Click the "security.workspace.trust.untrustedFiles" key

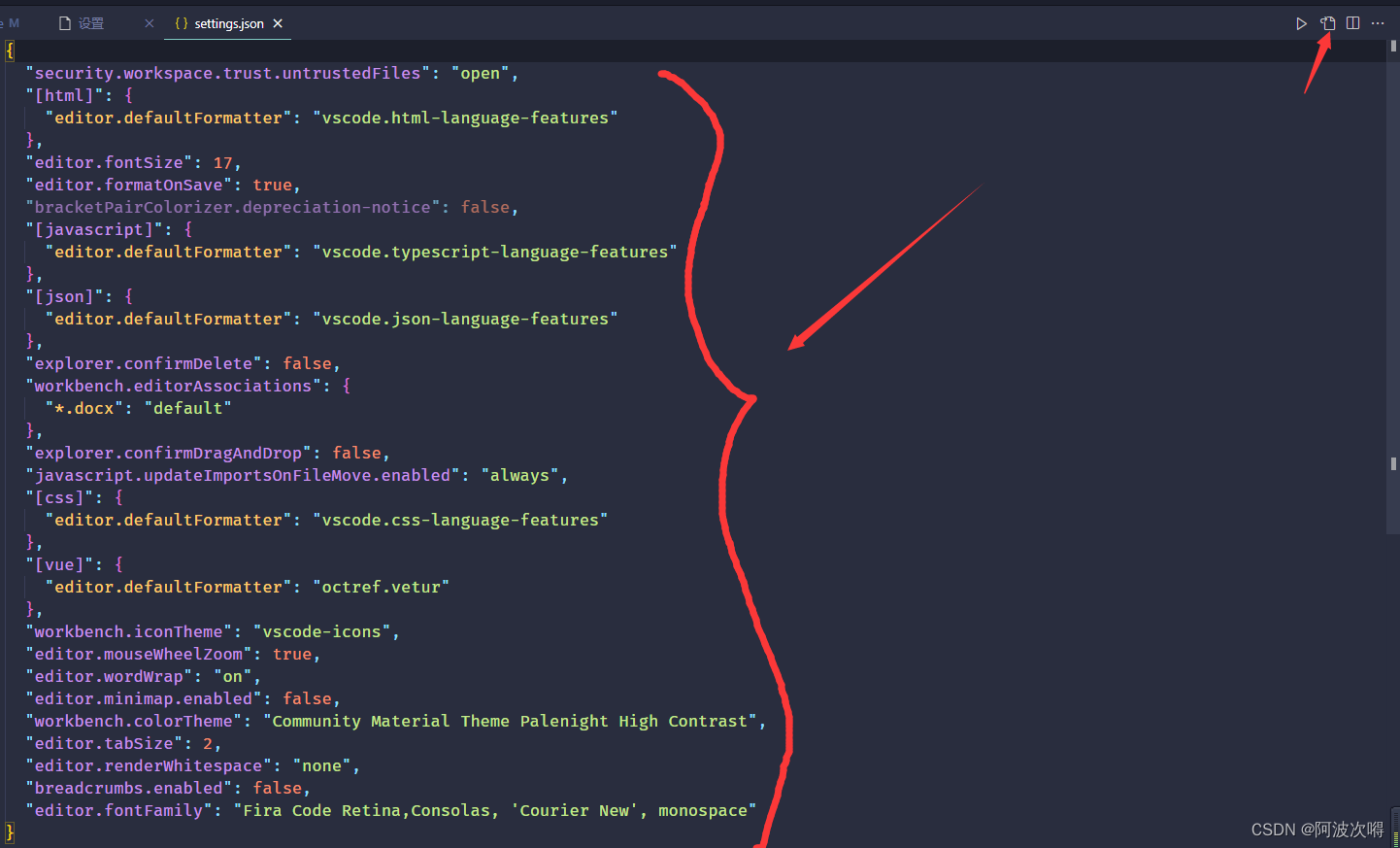click(228, 73)
